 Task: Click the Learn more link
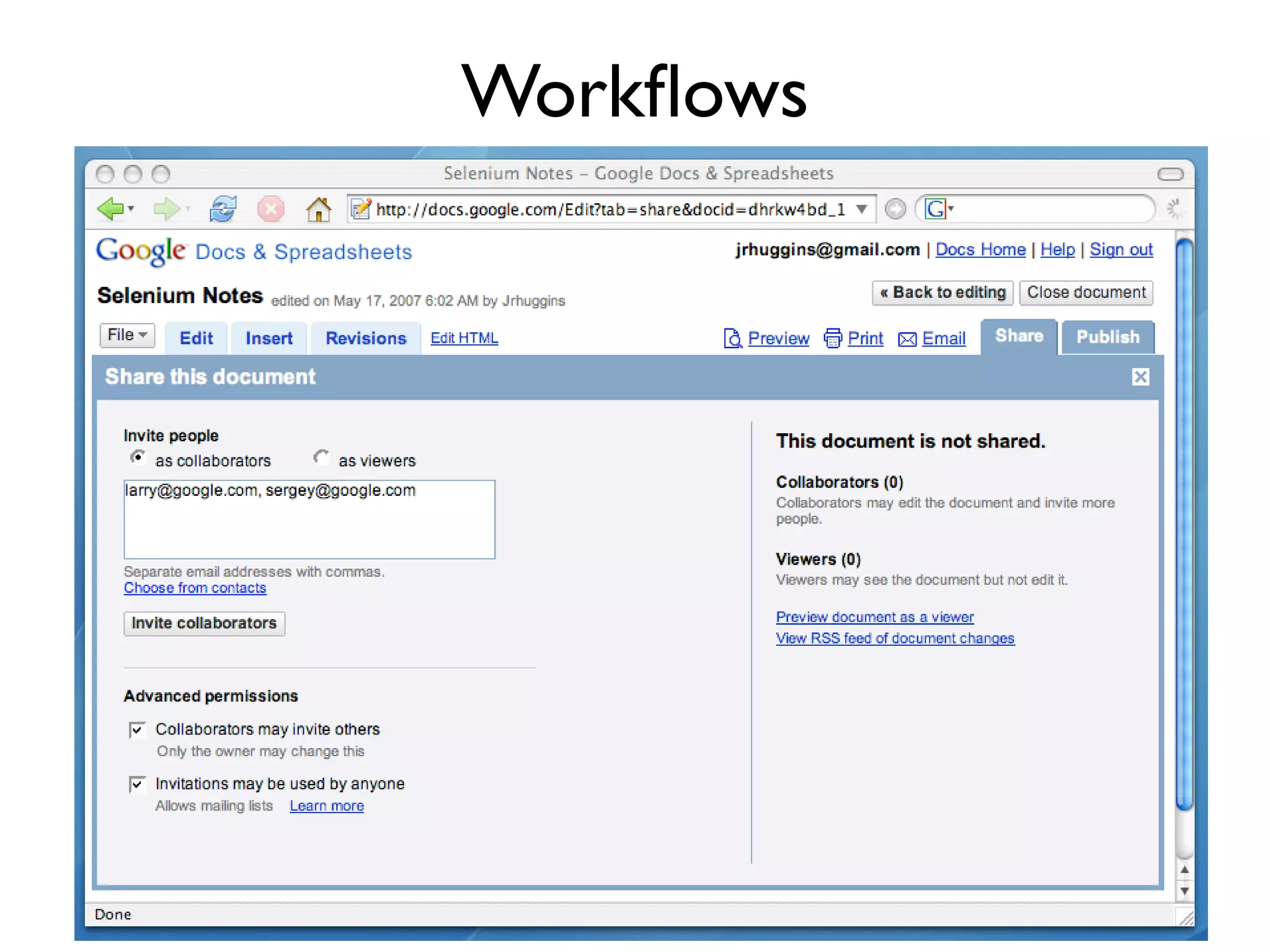tap(327, 806)
